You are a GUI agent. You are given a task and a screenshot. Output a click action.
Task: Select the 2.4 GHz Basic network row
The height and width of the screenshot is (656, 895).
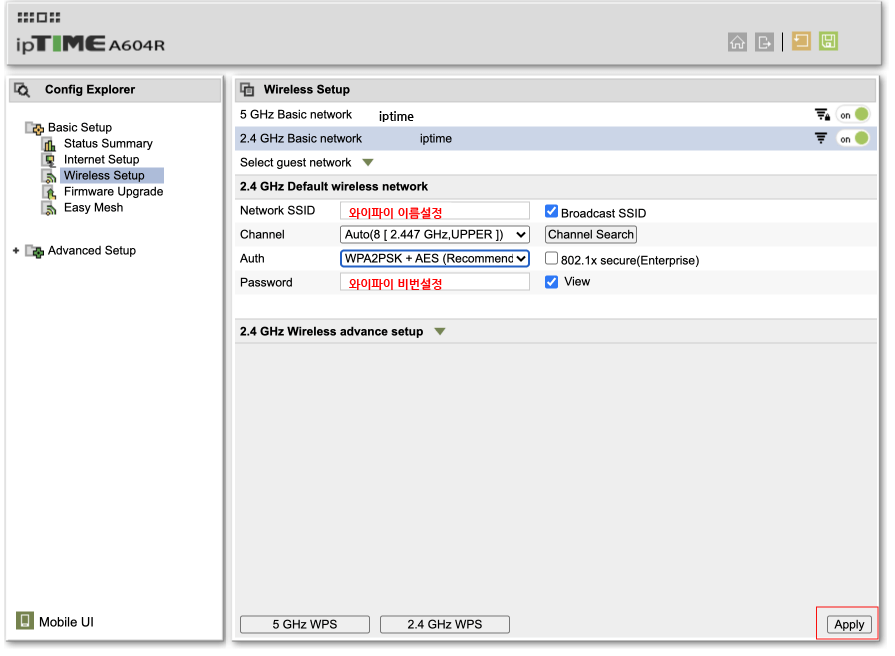click(x=556, y=139)
